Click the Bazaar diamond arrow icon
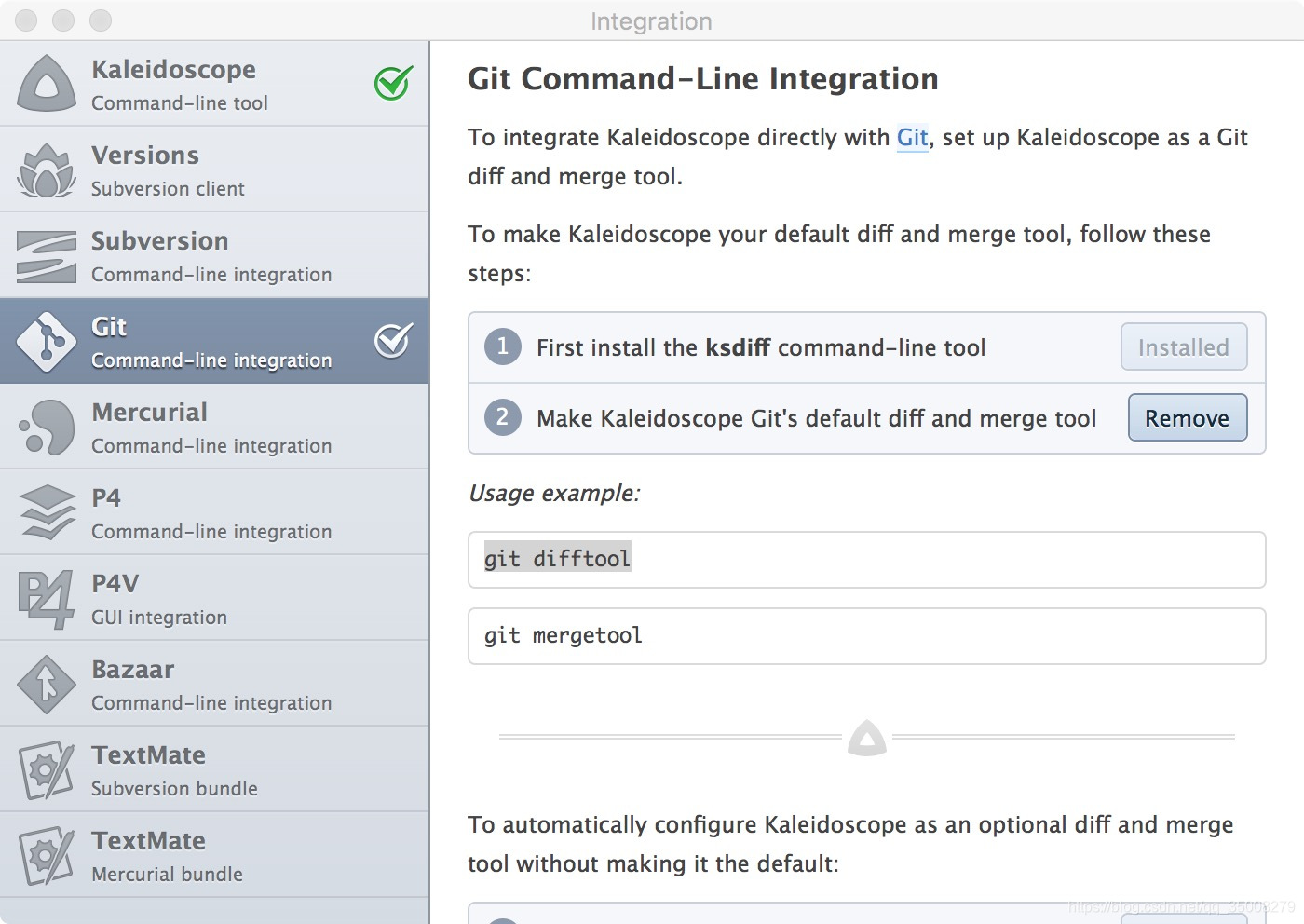Viewport: 1304px width, 924px height. pos(47,685)
